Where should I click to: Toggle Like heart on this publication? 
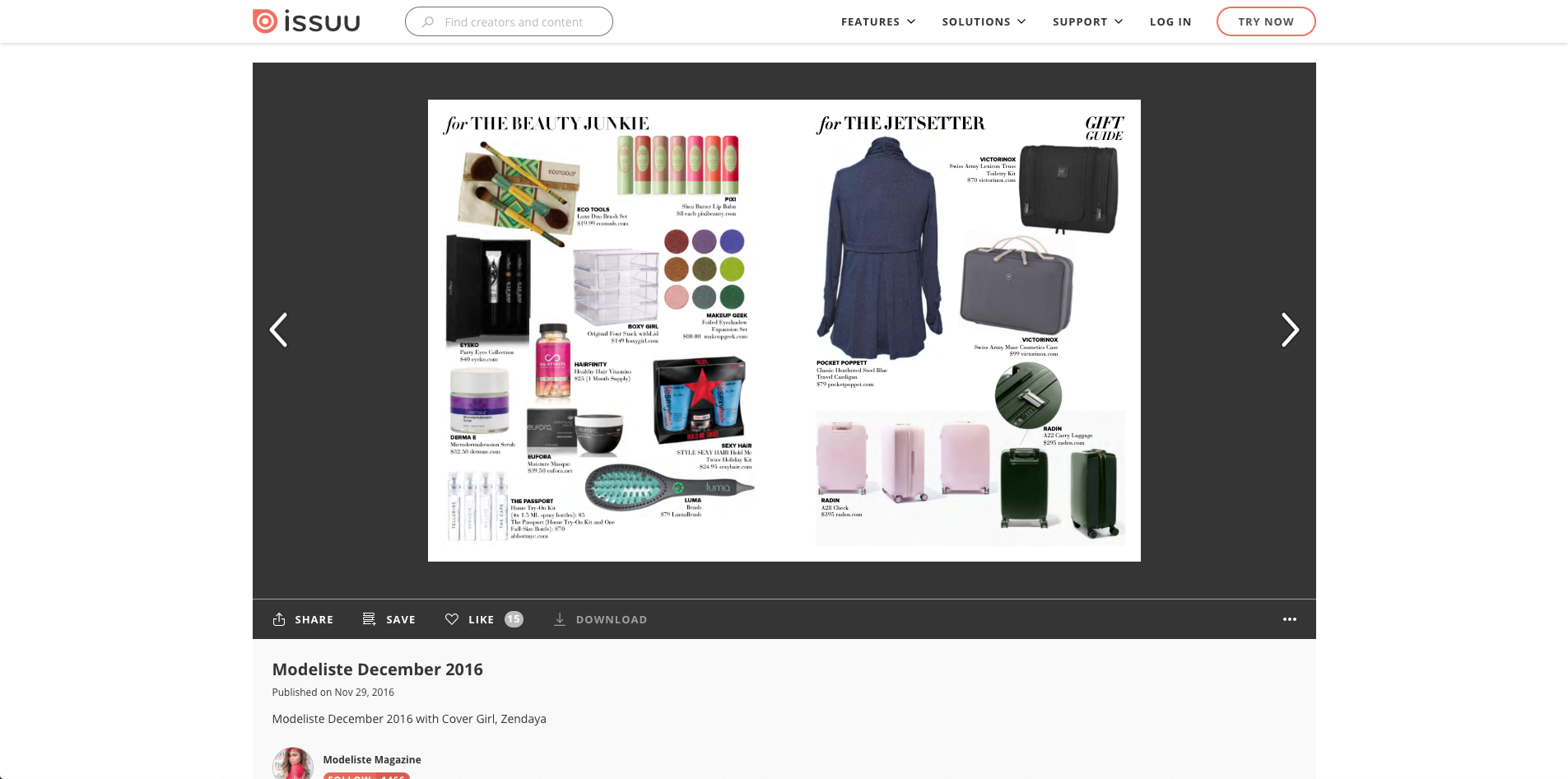[x=452, y=619]
